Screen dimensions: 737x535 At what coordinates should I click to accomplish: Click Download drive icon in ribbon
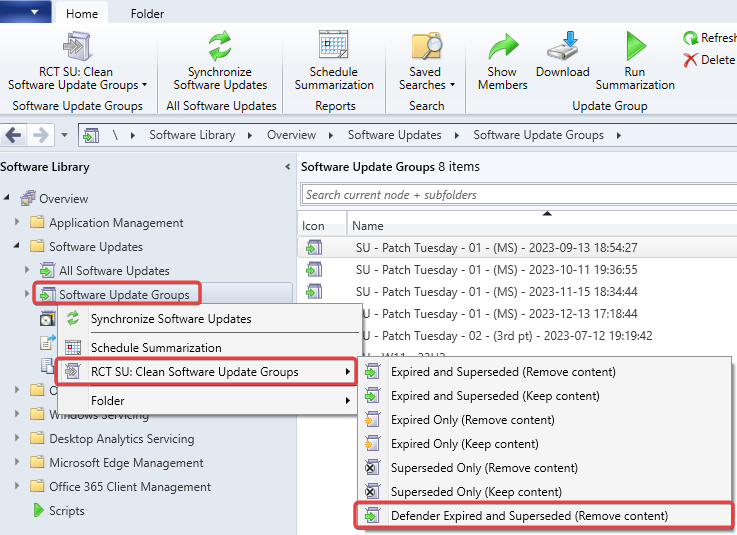click(x=563, y=46)
